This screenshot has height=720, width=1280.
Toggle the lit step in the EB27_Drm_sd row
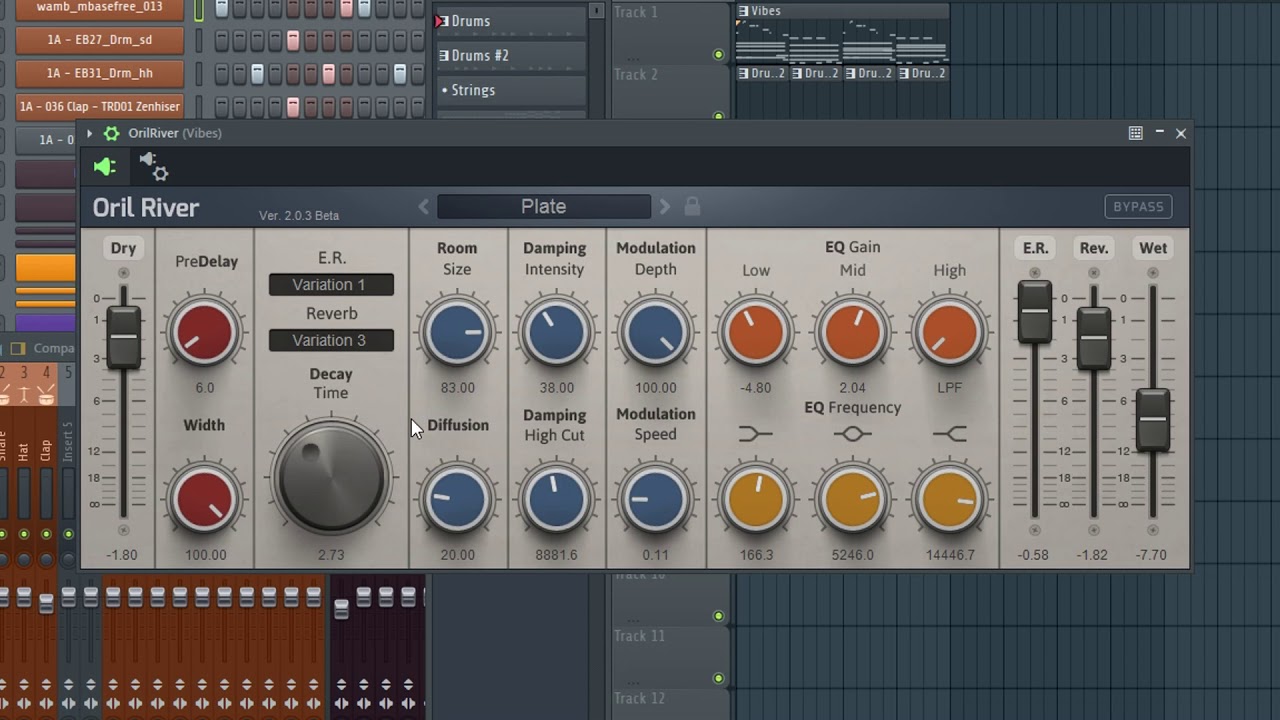(x=293, y=41)
